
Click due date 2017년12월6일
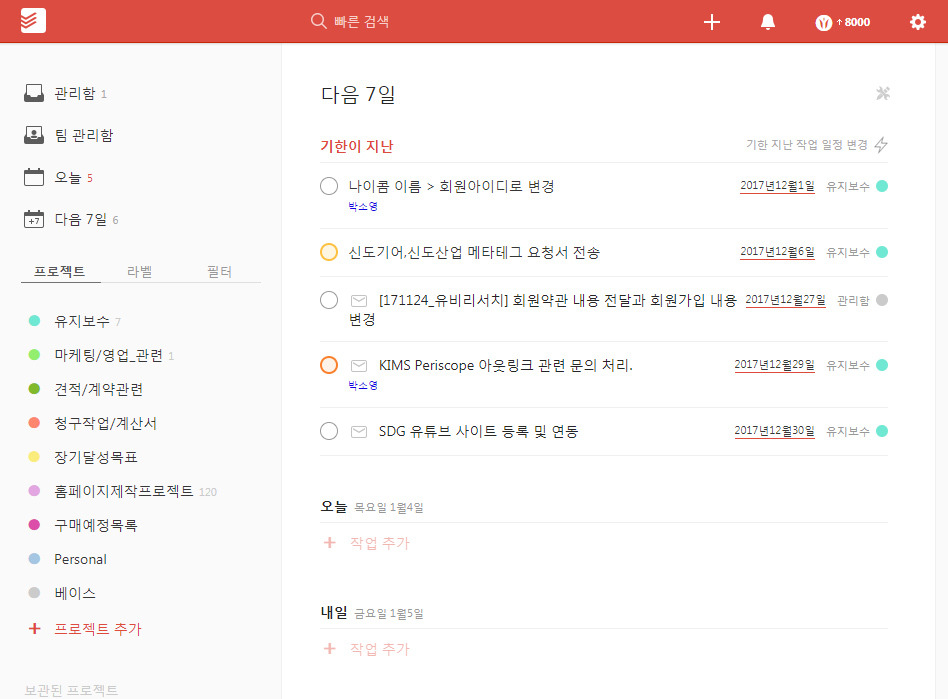coord(778,252)
